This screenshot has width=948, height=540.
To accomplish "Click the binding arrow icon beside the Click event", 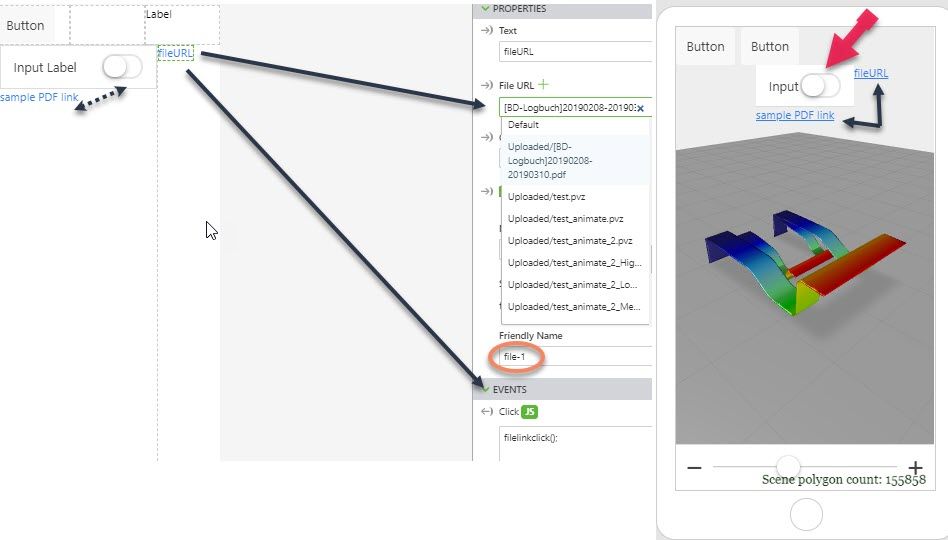I will coord(487,412).
